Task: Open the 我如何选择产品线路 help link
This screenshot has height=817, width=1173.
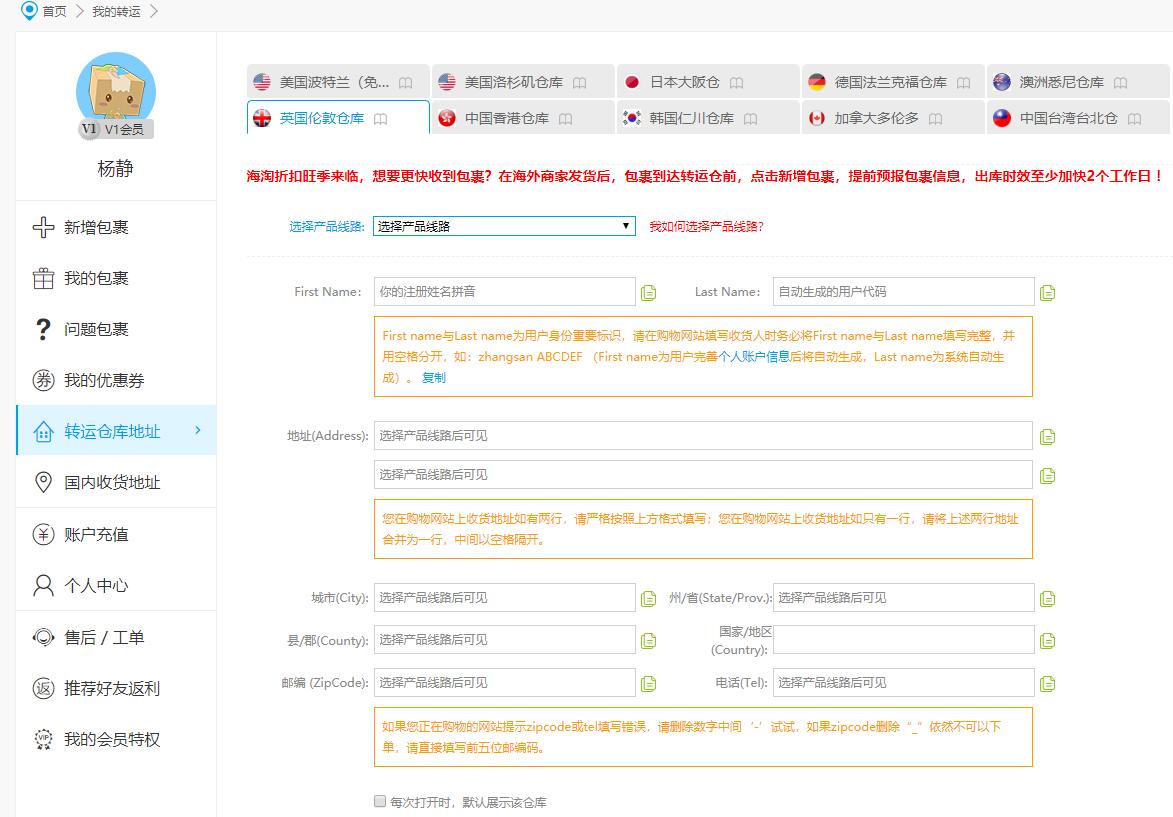Action: [707, 227]
